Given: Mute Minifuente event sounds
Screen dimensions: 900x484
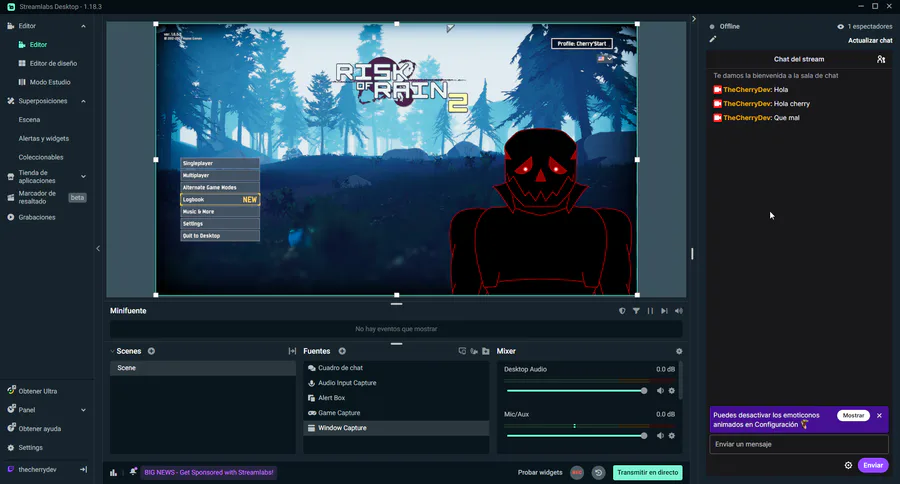Looking at the screenshot, I should coord(678,311).
